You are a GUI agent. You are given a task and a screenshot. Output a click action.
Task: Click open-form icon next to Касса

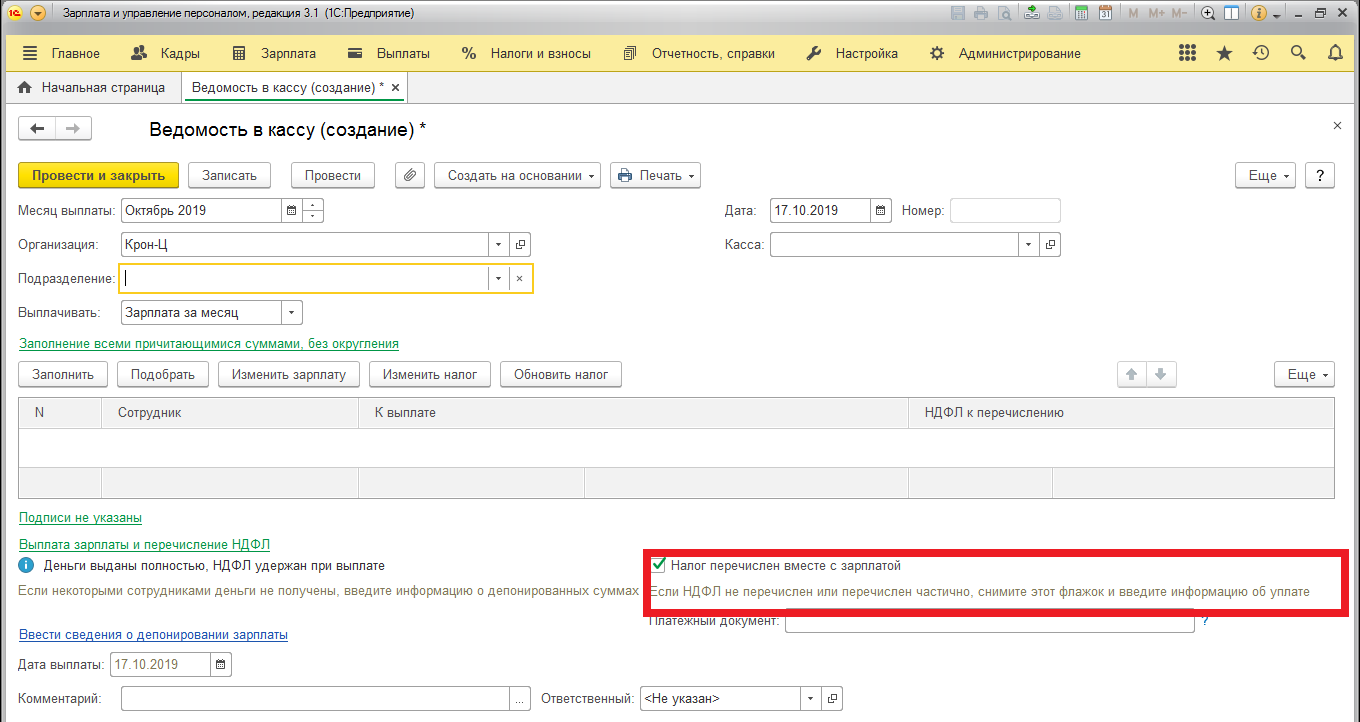tap(1050, 244)
